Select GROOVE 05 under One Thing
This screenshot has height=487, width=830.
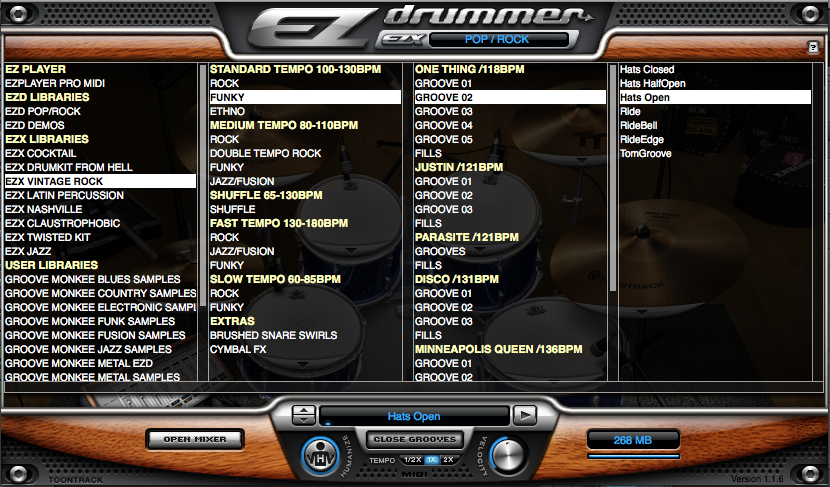(x=510, y=139)
